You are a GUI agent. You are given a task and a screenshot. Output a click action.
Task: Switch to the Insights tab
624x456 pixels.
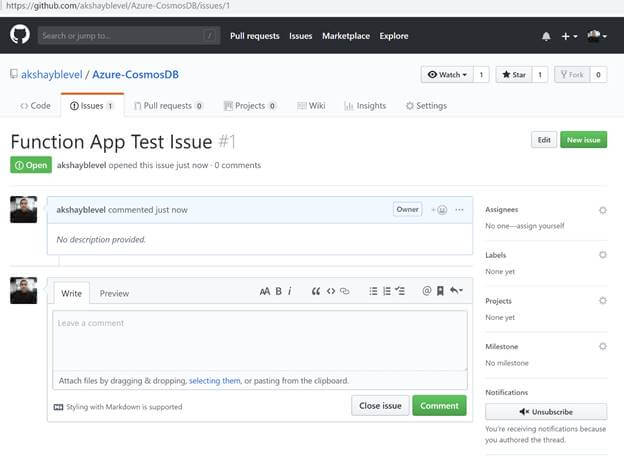[365, 105]
